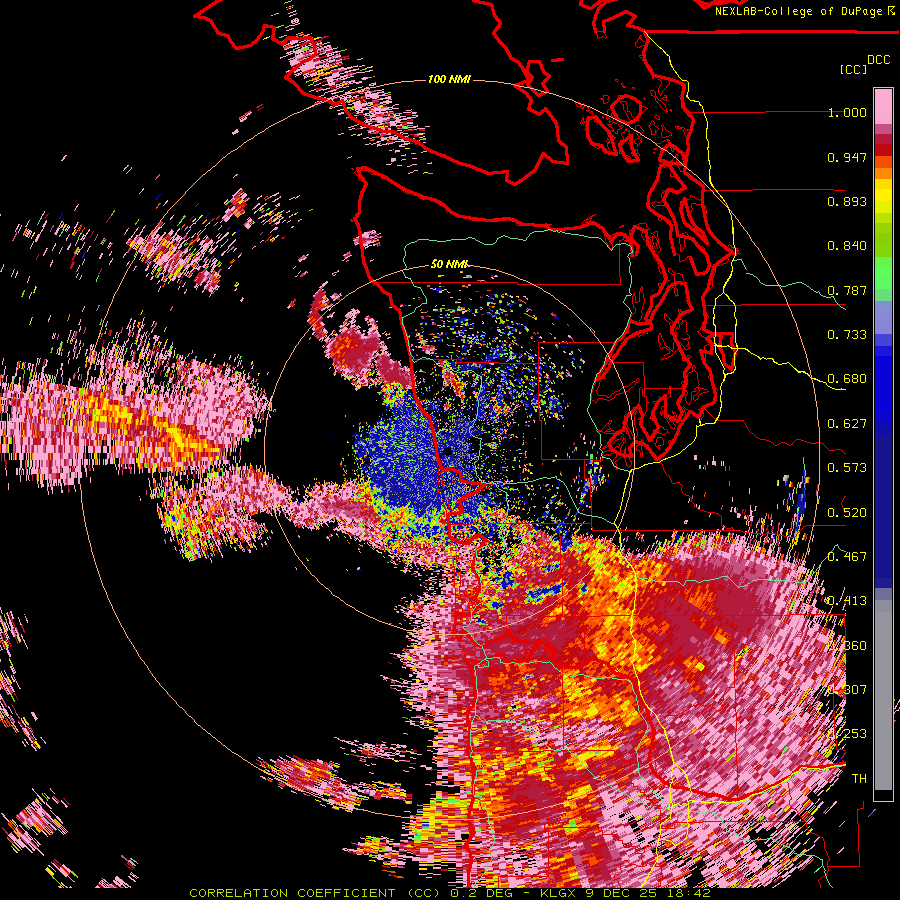Click the 50 NMI range ring label
This screenshot has height=900, width=900.
[x=449, y=264]
